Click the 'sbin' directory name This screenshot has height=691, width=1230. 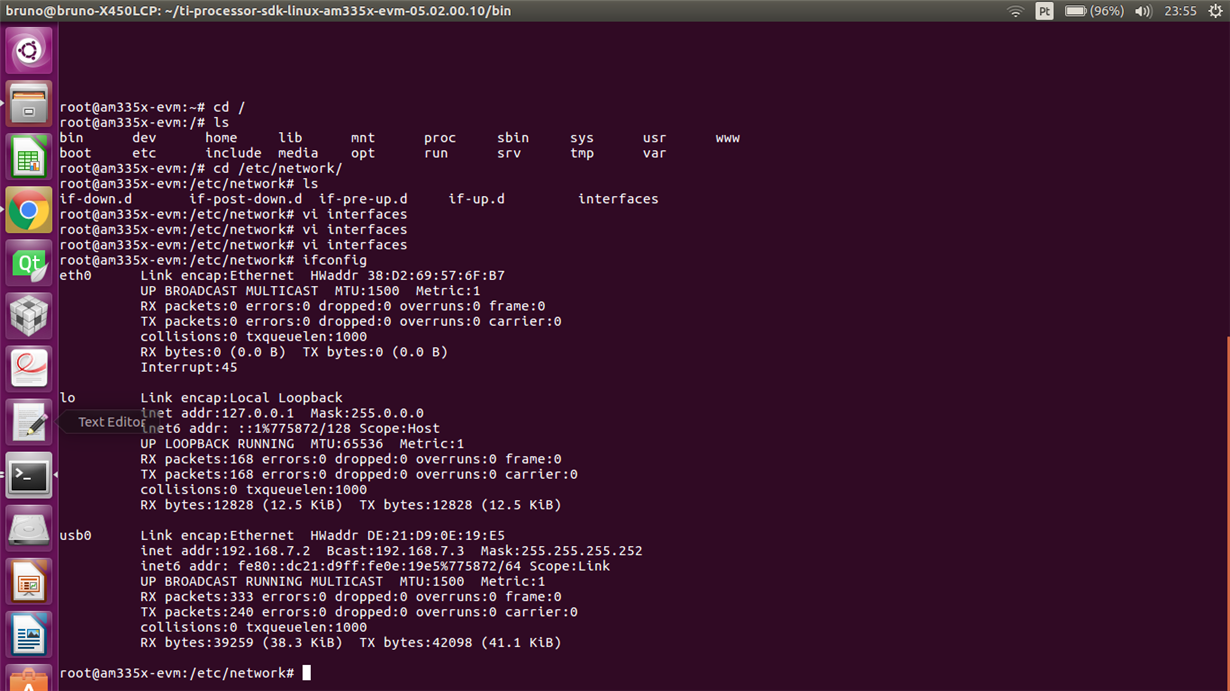click(513, 138)
